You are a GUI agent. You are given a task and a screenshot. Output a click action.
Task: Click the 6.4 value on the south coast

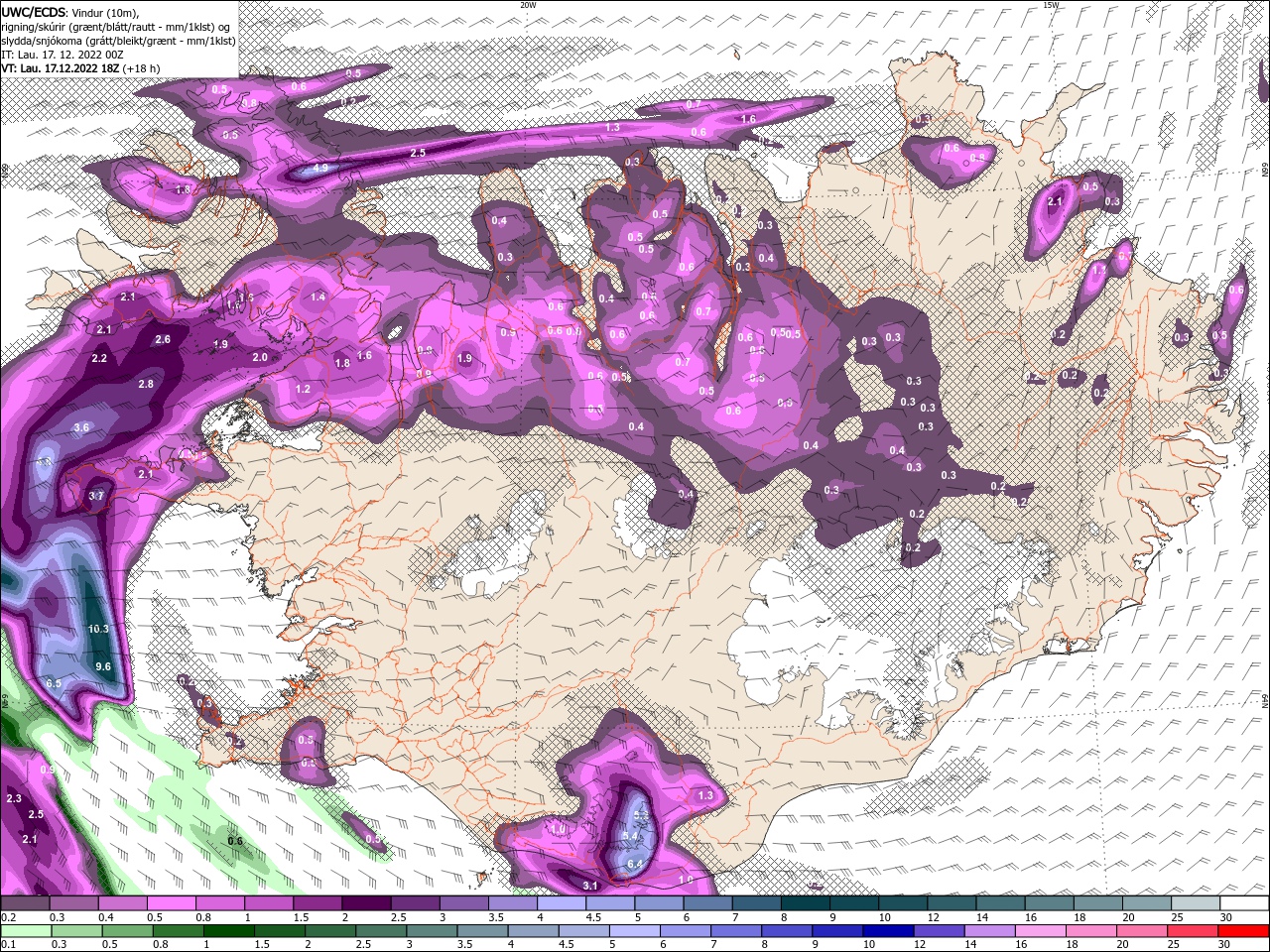[635, 864]
